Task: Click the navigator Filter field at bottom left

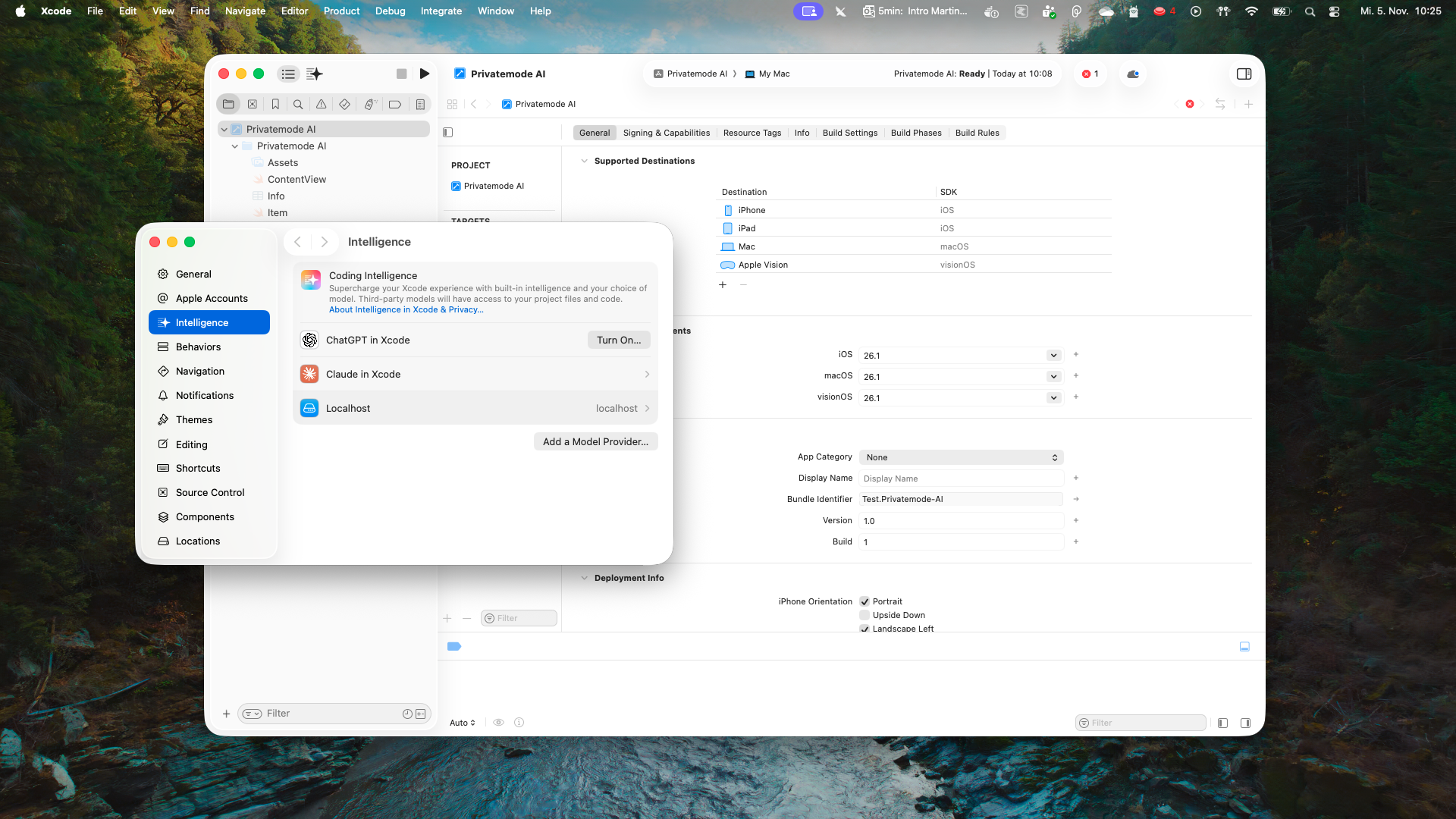Action: 334,714
